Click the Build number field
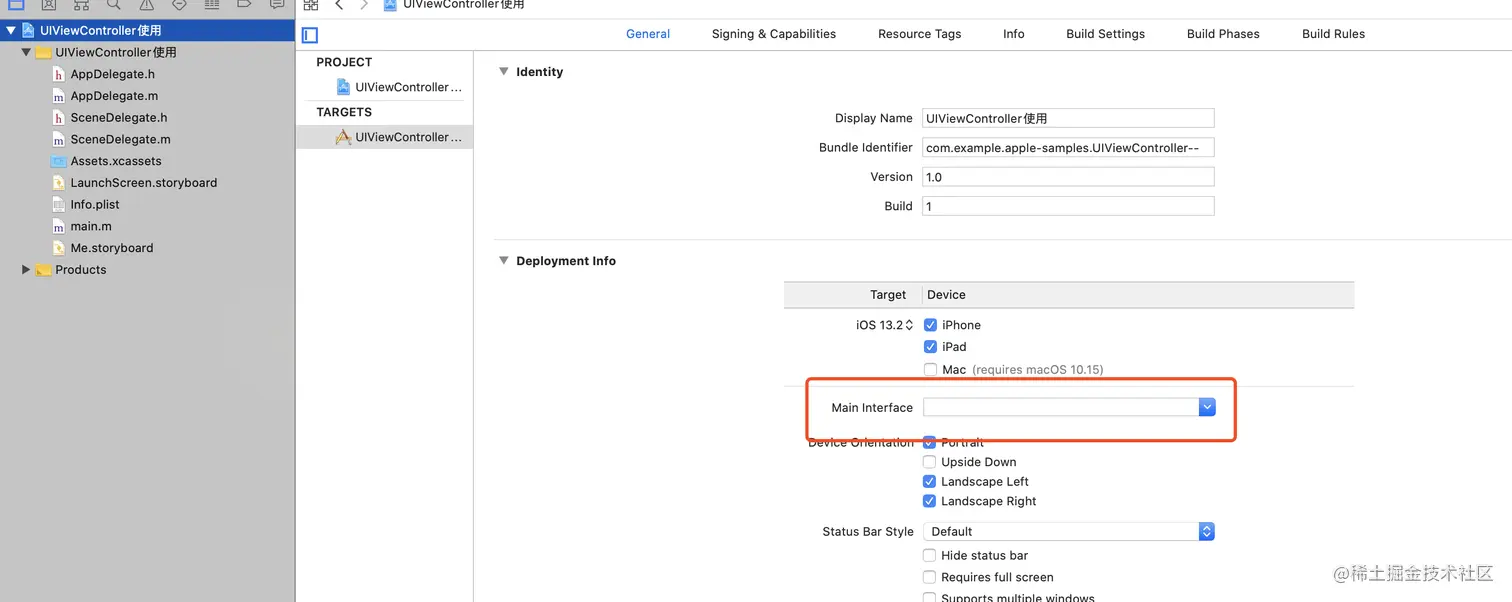1512x602 pixels. pos(1068,206)
